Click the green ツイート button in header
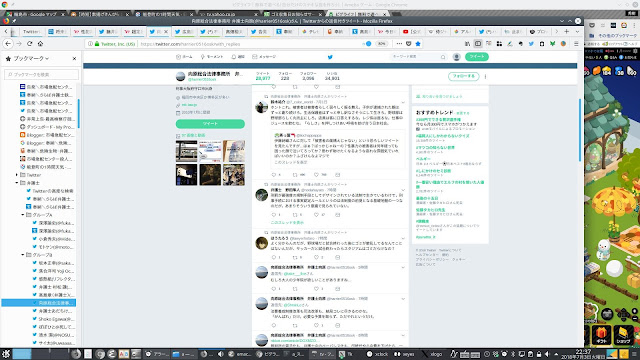This screenshot has height=360, width=640. pyautogui.click(x=477, y=57)
